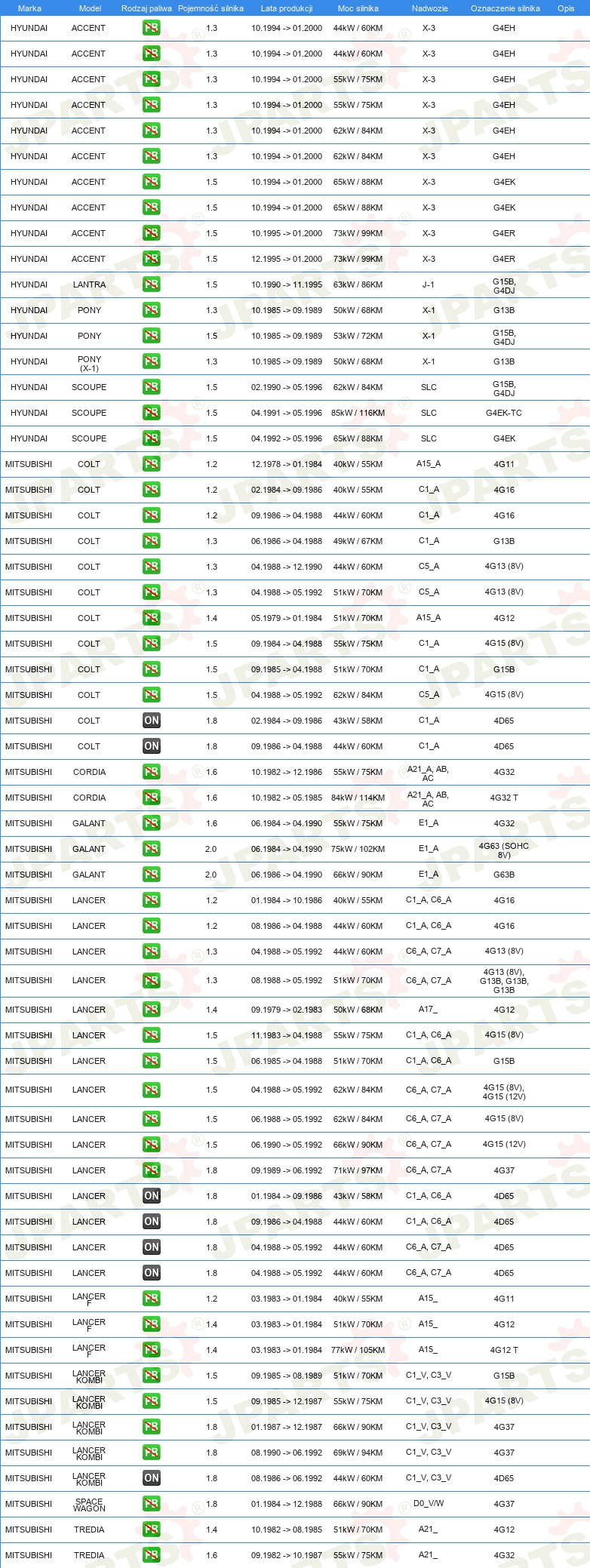Click the G4EK-TC engine code cell
The width and height of the screenshot is (590, 1568).
504,413
